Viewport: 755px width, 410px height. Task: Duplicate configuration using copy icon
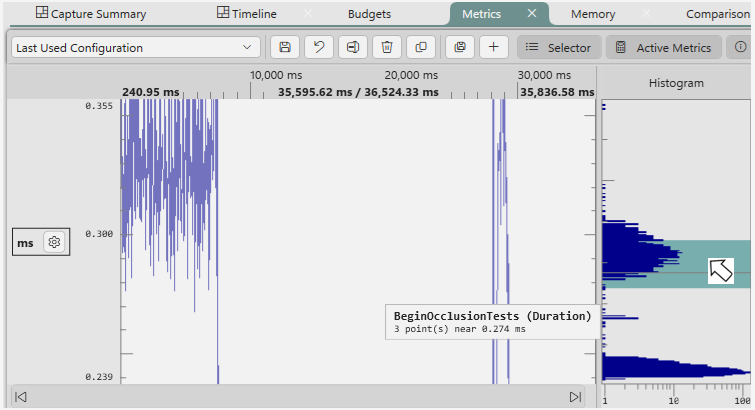pyautogui.click(x=421, y=47)
